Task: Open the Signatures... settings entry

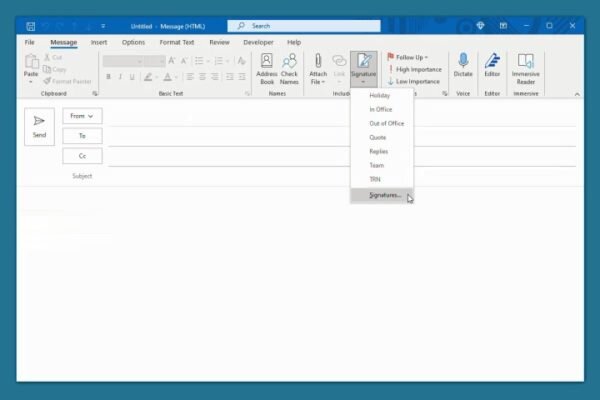Action: click(382, 195)
